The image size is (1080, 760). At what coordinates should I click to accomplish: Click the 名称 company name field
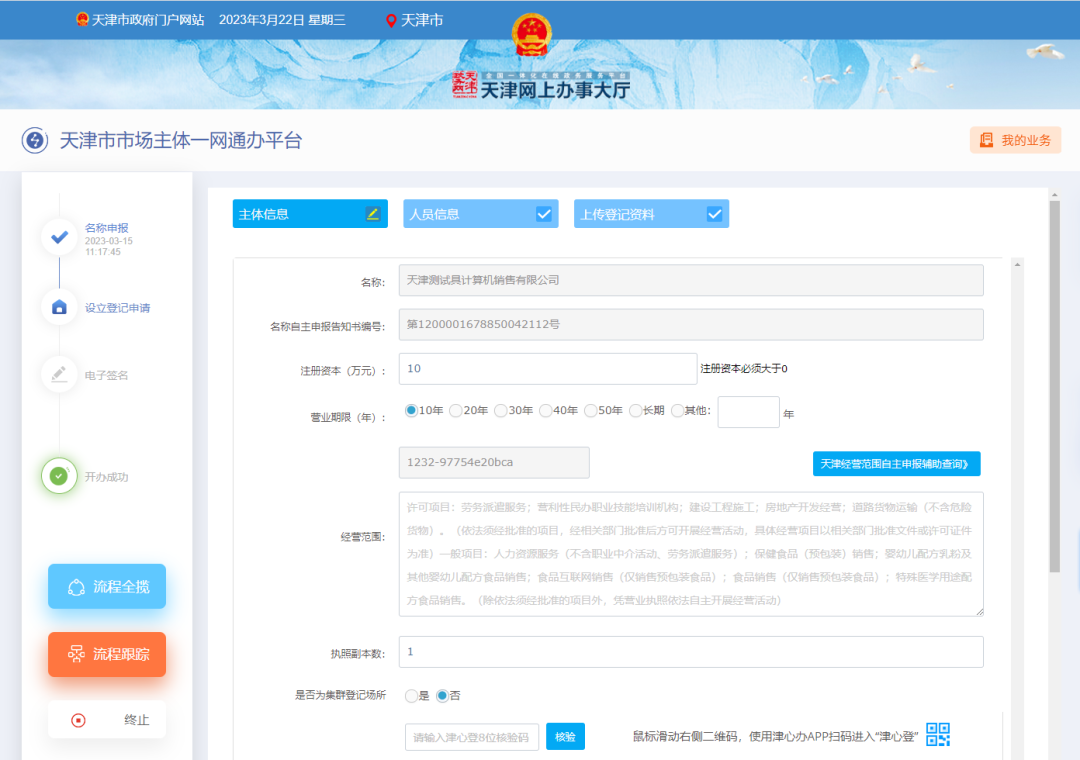click(691, 280)
